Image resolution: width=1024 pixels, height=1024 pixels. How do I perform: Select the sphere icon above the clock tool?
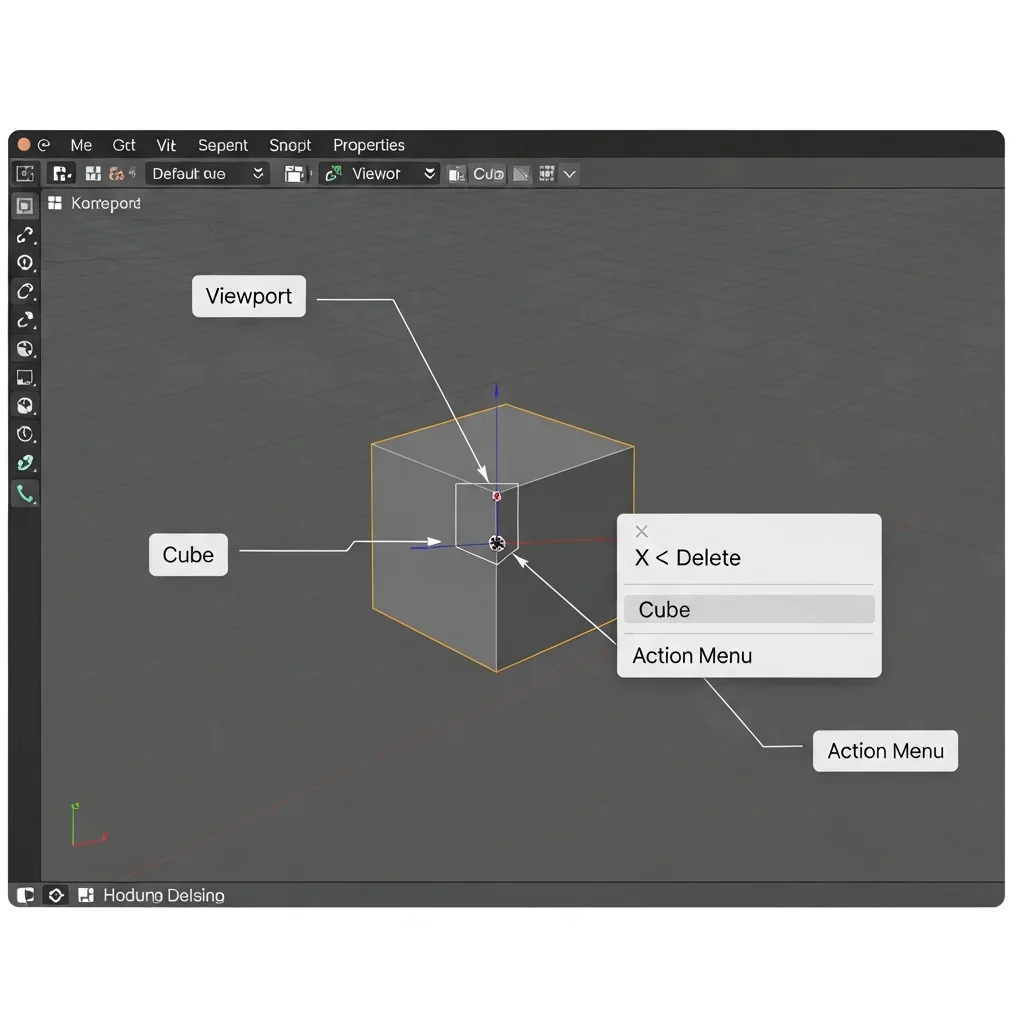tap(25, 406)
